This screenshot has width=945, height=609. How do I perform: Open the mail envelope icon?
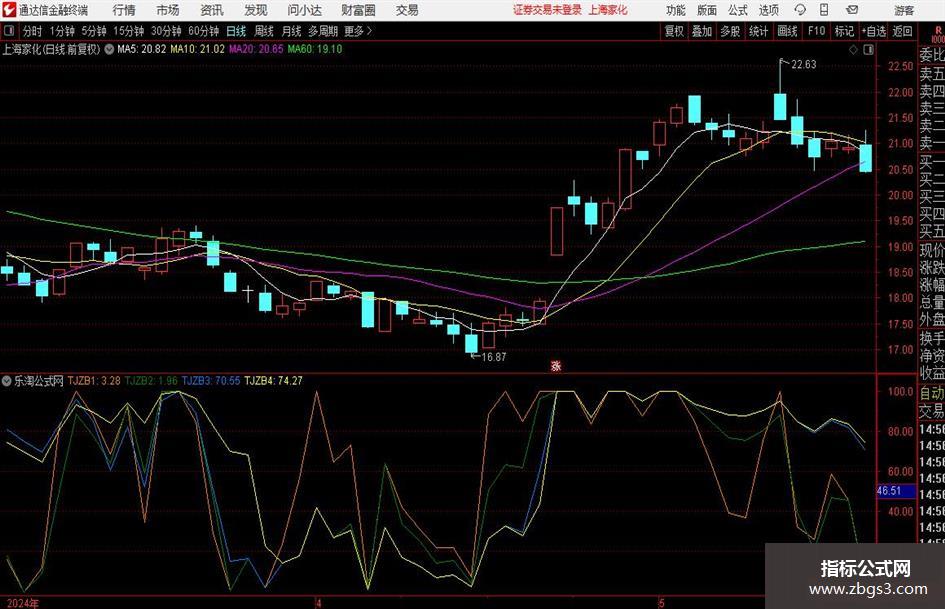click(x=852, y=10)
